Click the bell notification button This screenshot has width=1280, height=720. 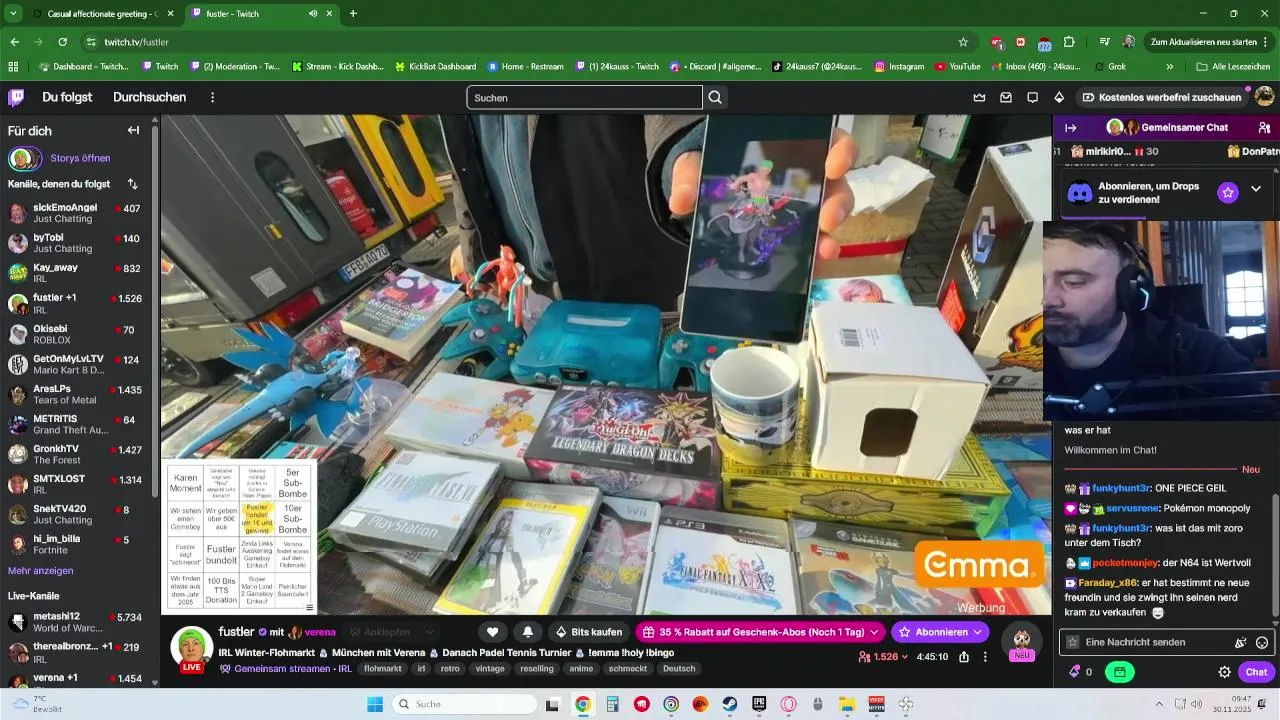tap(527, 632)
